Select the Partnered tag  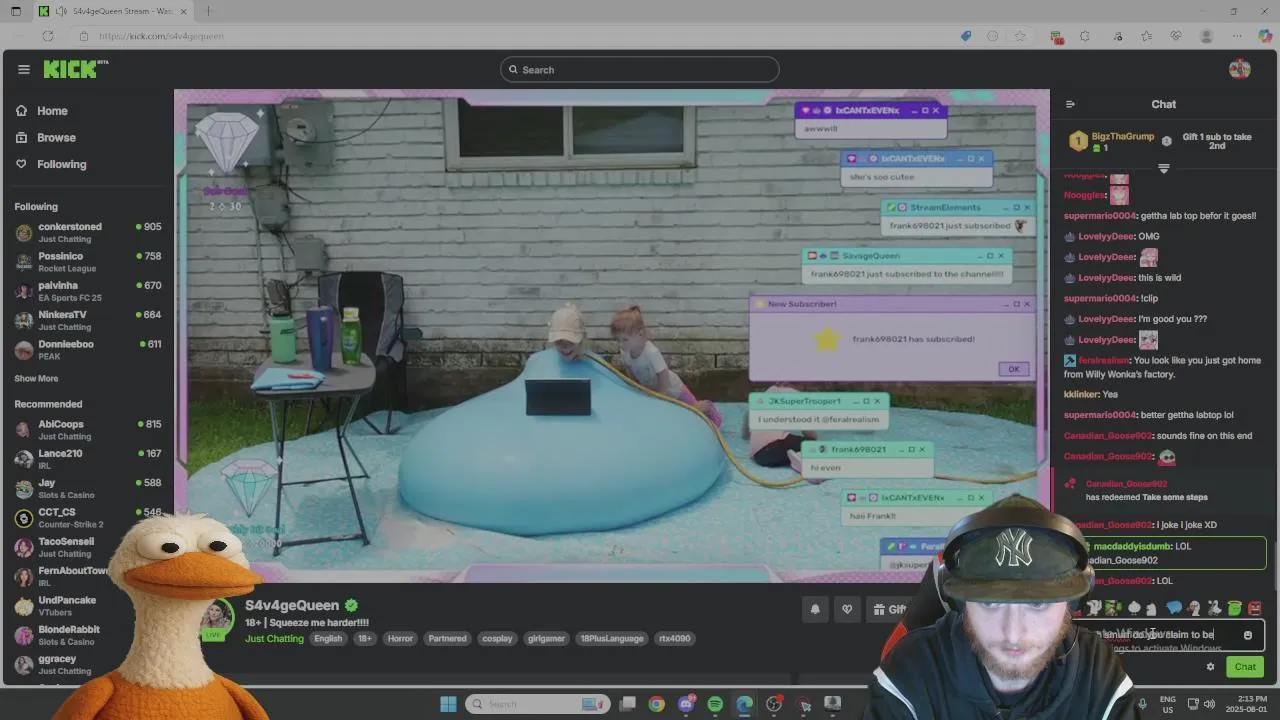pyautogui.click(x=447, y=638)
